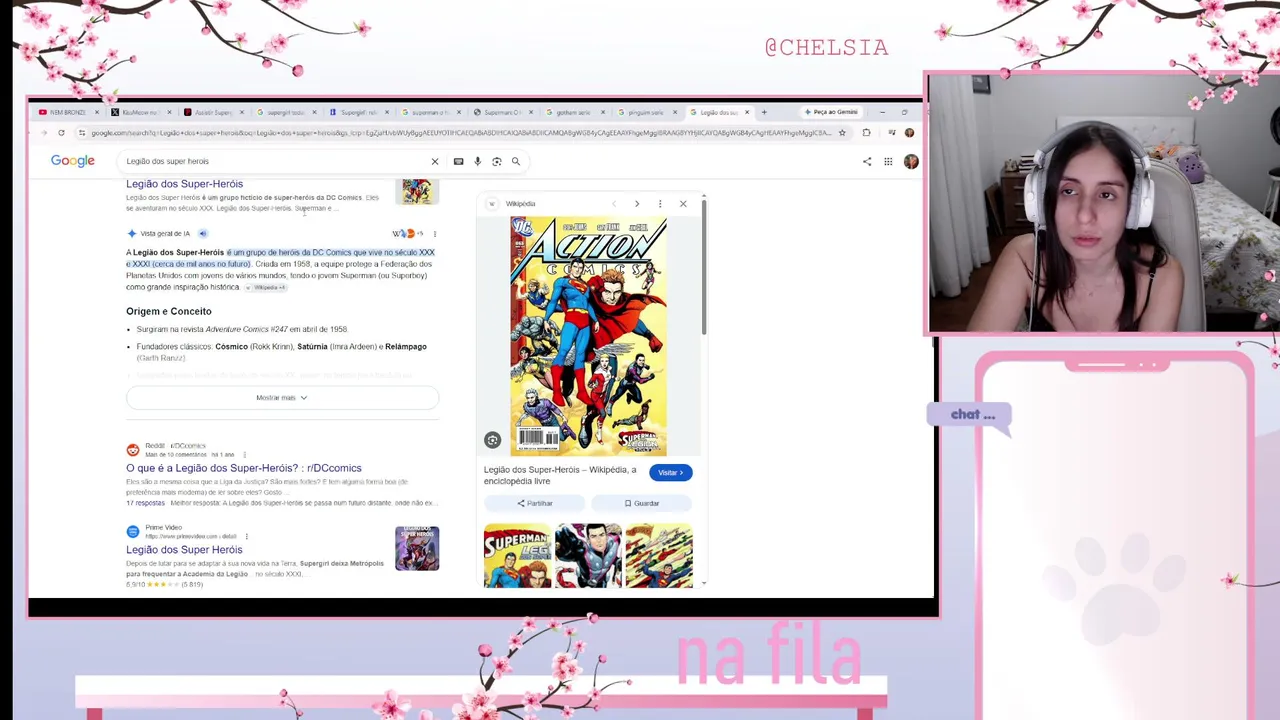Screen dimensions: 1280x720
Task: Start voice search with microphone icon
Action: click(477, 161)
